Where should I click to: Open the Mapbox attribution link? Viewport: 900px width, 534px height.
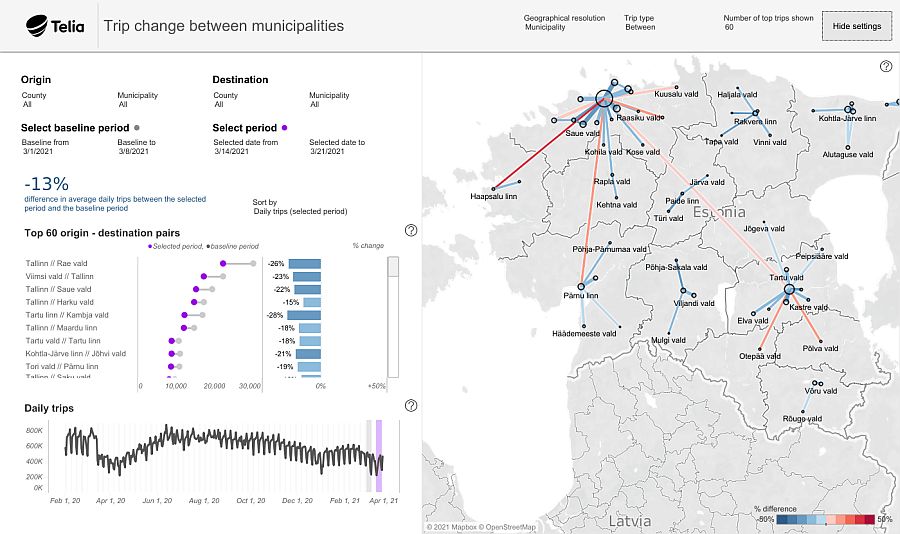[452, 527]
